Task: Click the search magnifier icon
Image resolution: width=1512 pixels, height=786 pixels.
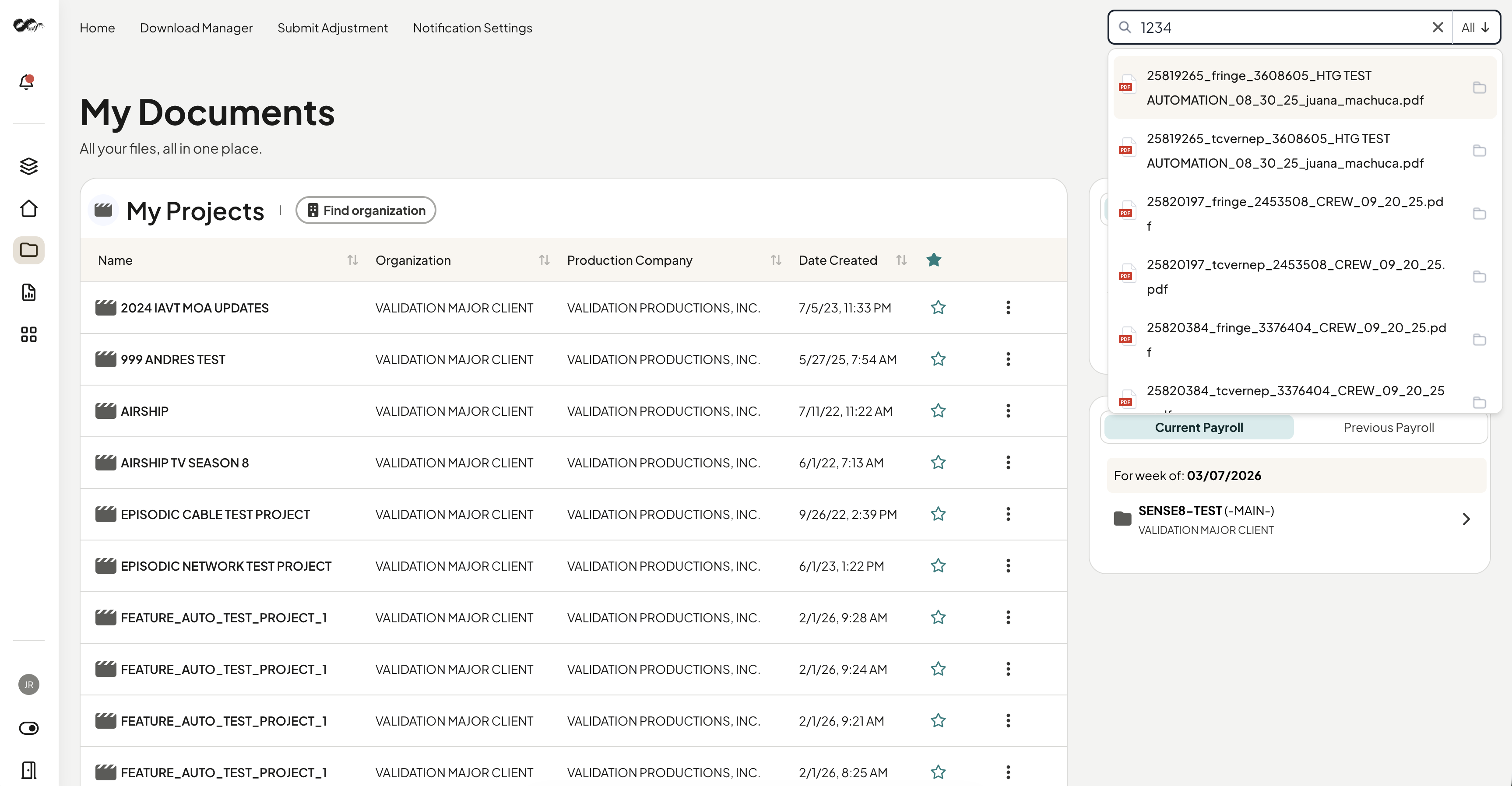Action: [1125, 28]
